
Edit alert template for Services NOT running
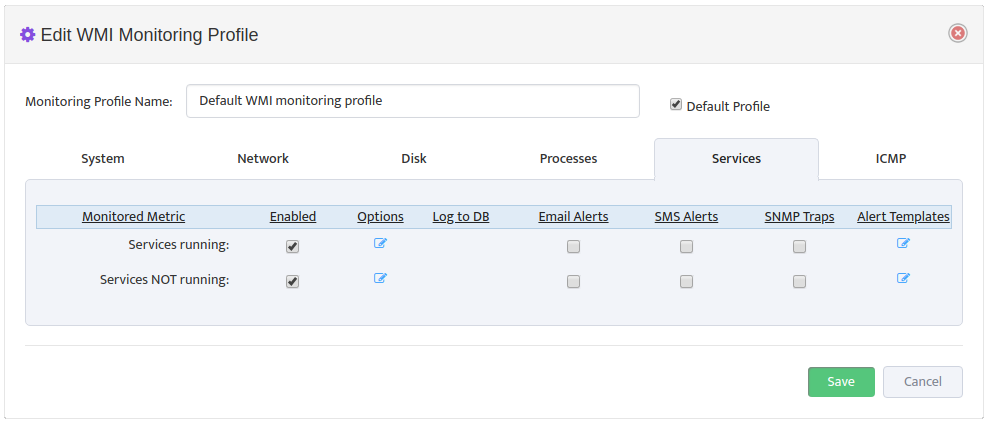903,278
